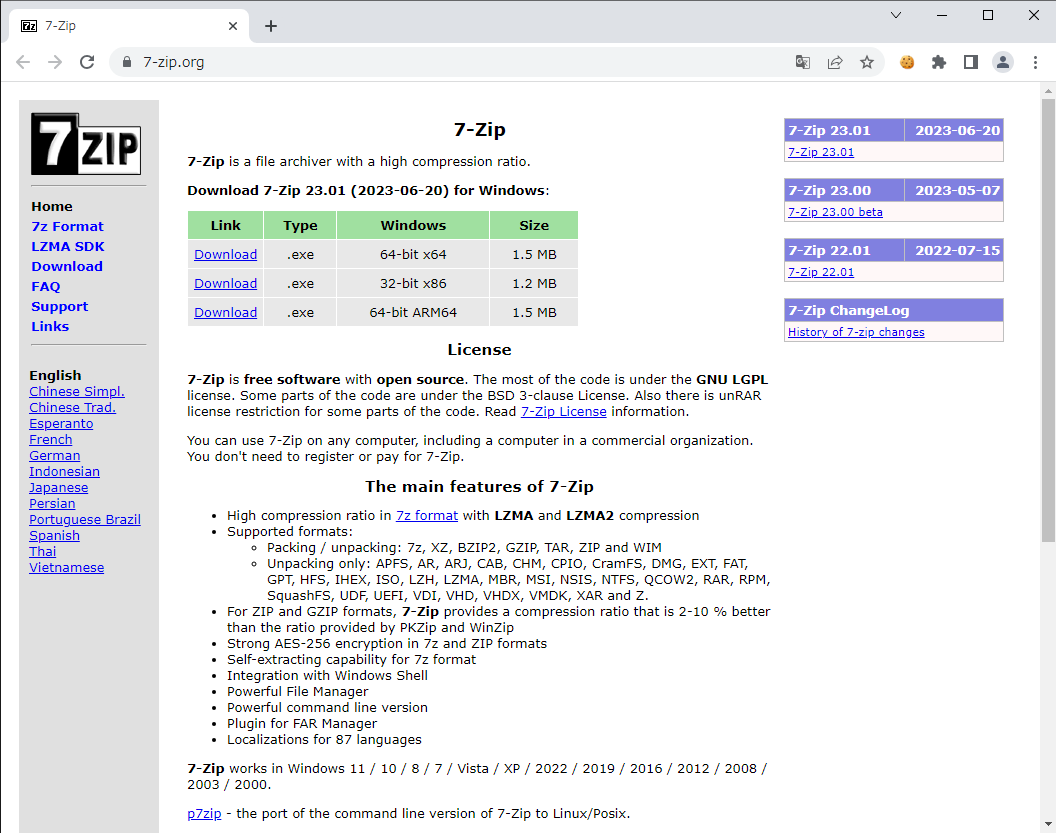This screenshot has width=1056, height=833.
Task: Open the 7-Zip 22.01 news link
Action: [x=821, y=272]
